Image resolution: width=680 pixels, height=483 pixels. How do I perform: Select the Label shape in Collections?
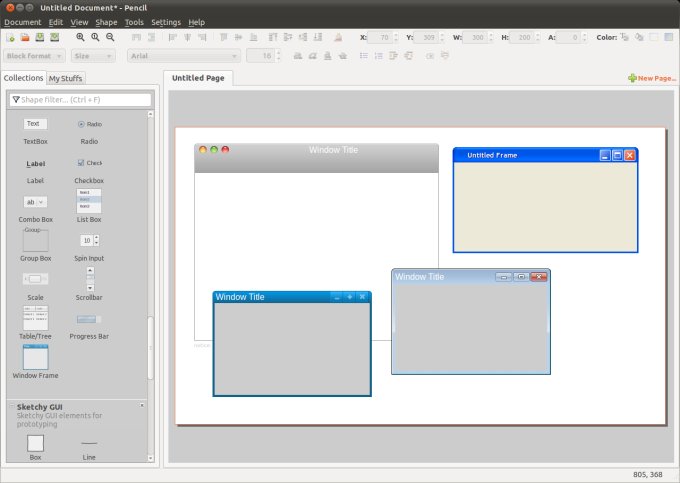(36, 171)
